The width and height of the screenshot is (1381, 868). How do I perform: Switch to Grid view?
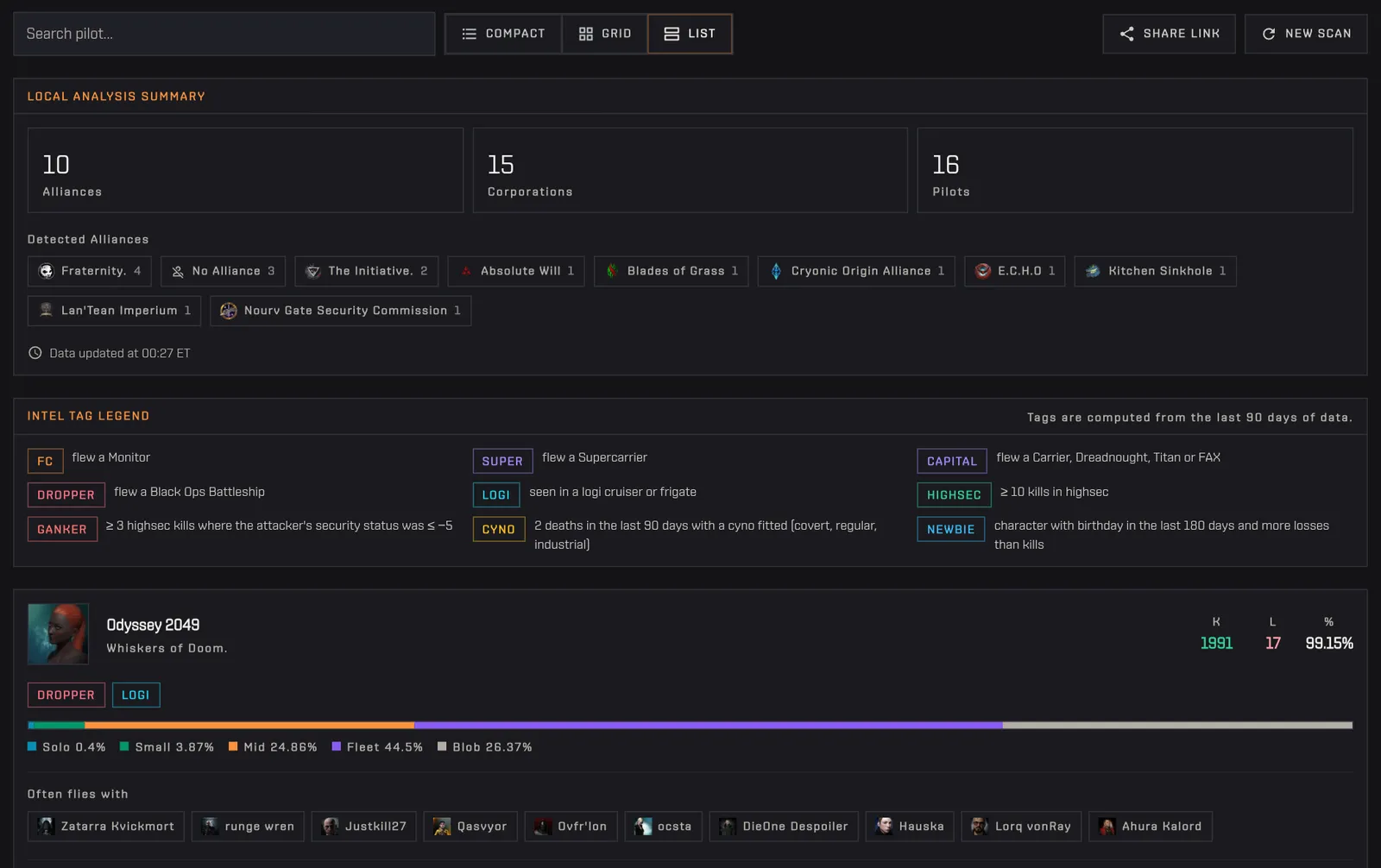click(x=605, y=34)
